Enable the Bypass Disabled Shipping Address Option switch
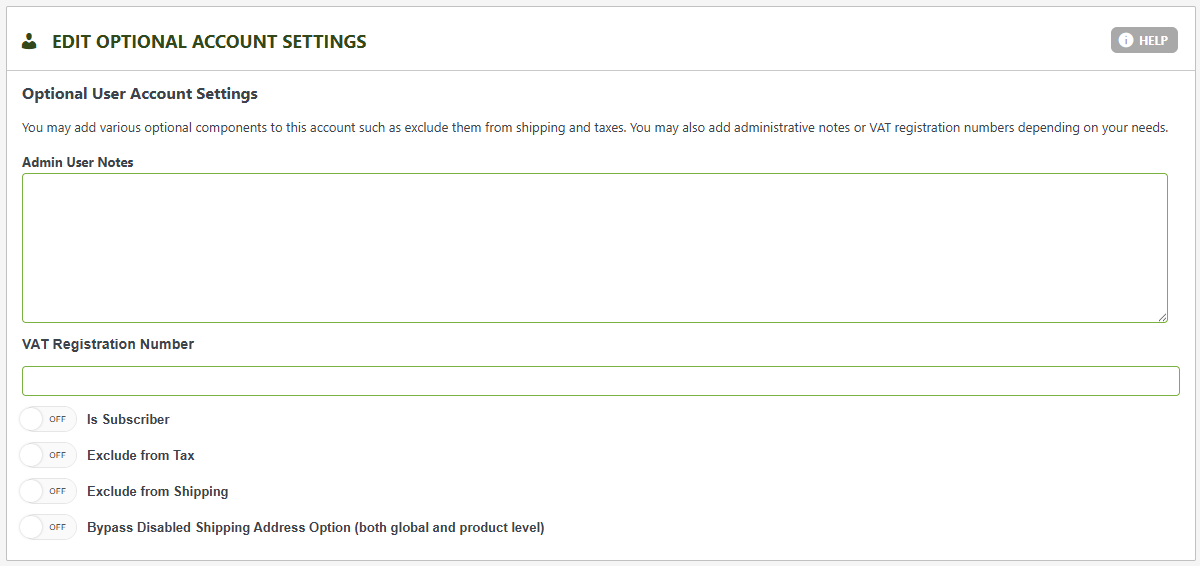The height and width of the screenshot is (566, 1200). [x=48, y=527]
